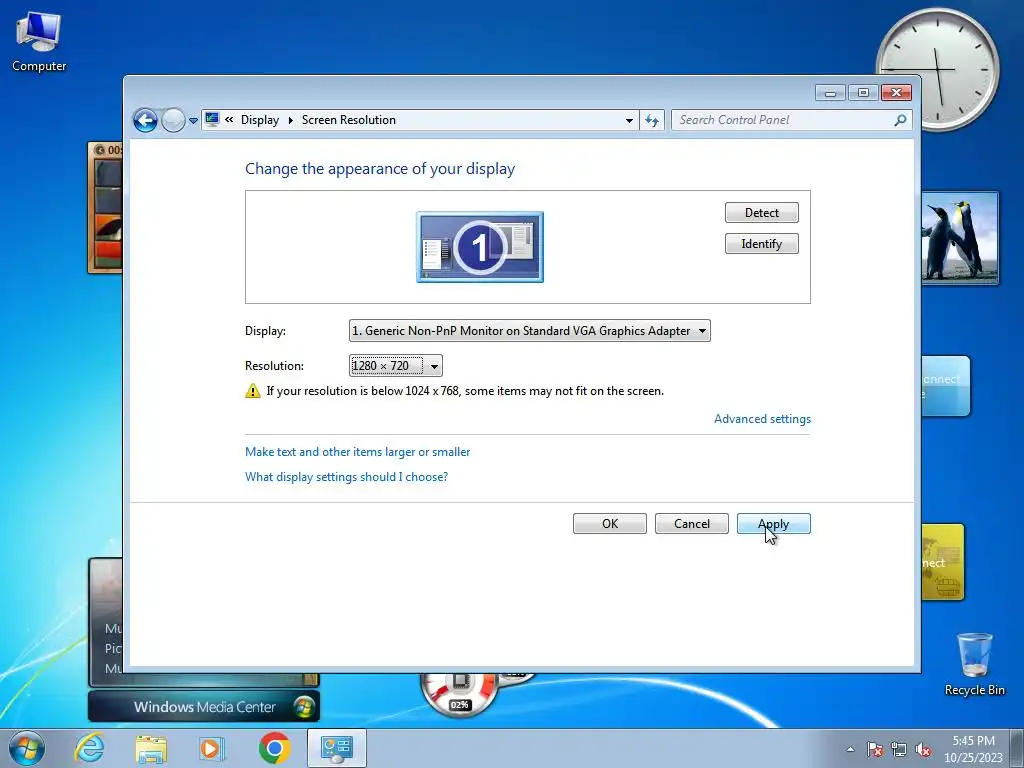Open the address bar history dropdown
This screenshot has width=1024, height=768.
coord(629,120)
